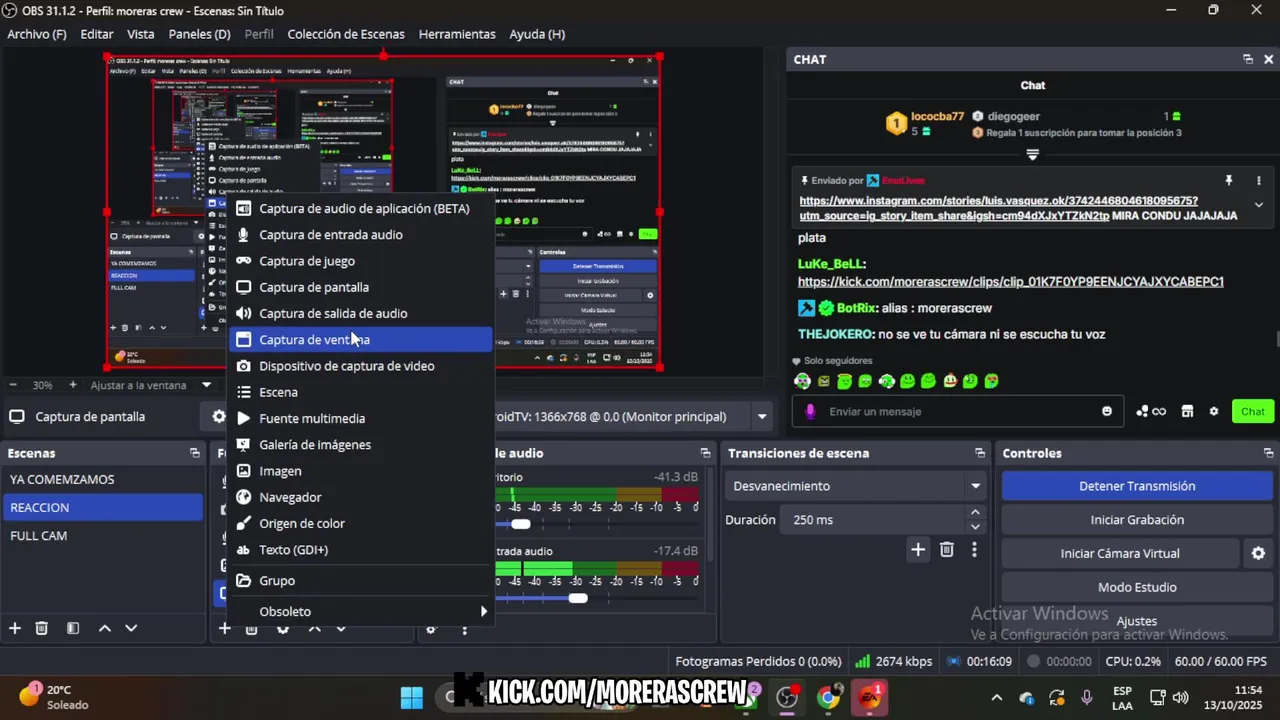Undock the Escenas panel
Screen dimensions: 1280x720
click(x=195, y=453)
